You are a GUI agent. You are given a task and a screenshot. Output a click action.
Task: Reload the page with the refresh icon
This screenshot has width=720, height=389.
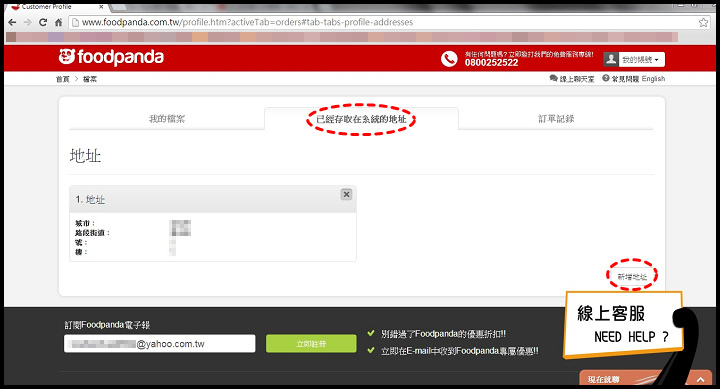(43, 22)
